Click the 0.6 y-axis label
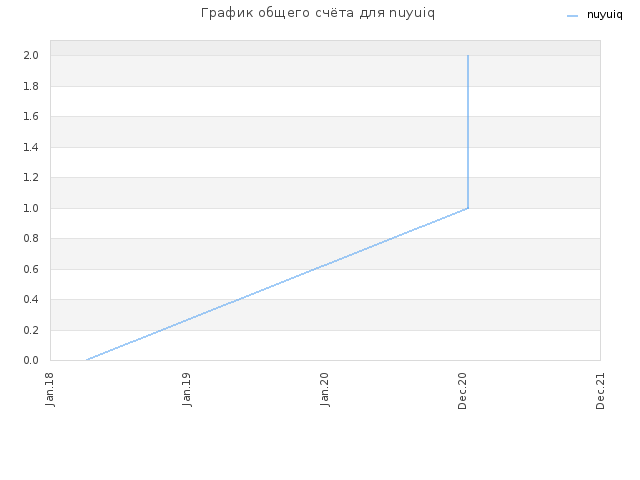The height and width of the screenshot is (480, 640). (31, 269)
